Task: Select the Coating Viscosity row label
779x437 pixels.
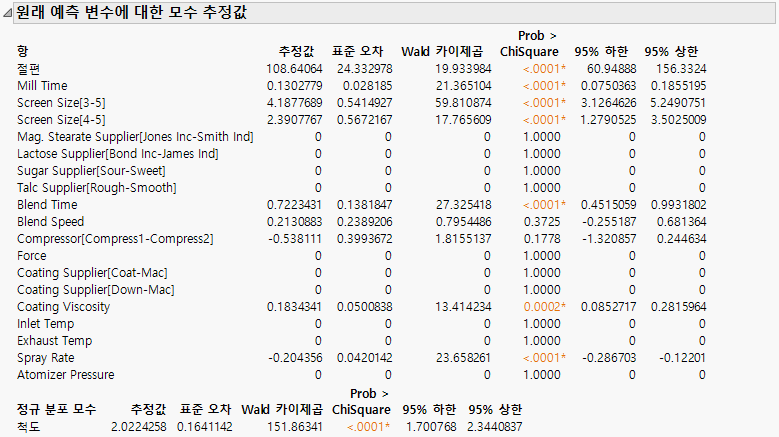Action: click(x=64, y=307)
